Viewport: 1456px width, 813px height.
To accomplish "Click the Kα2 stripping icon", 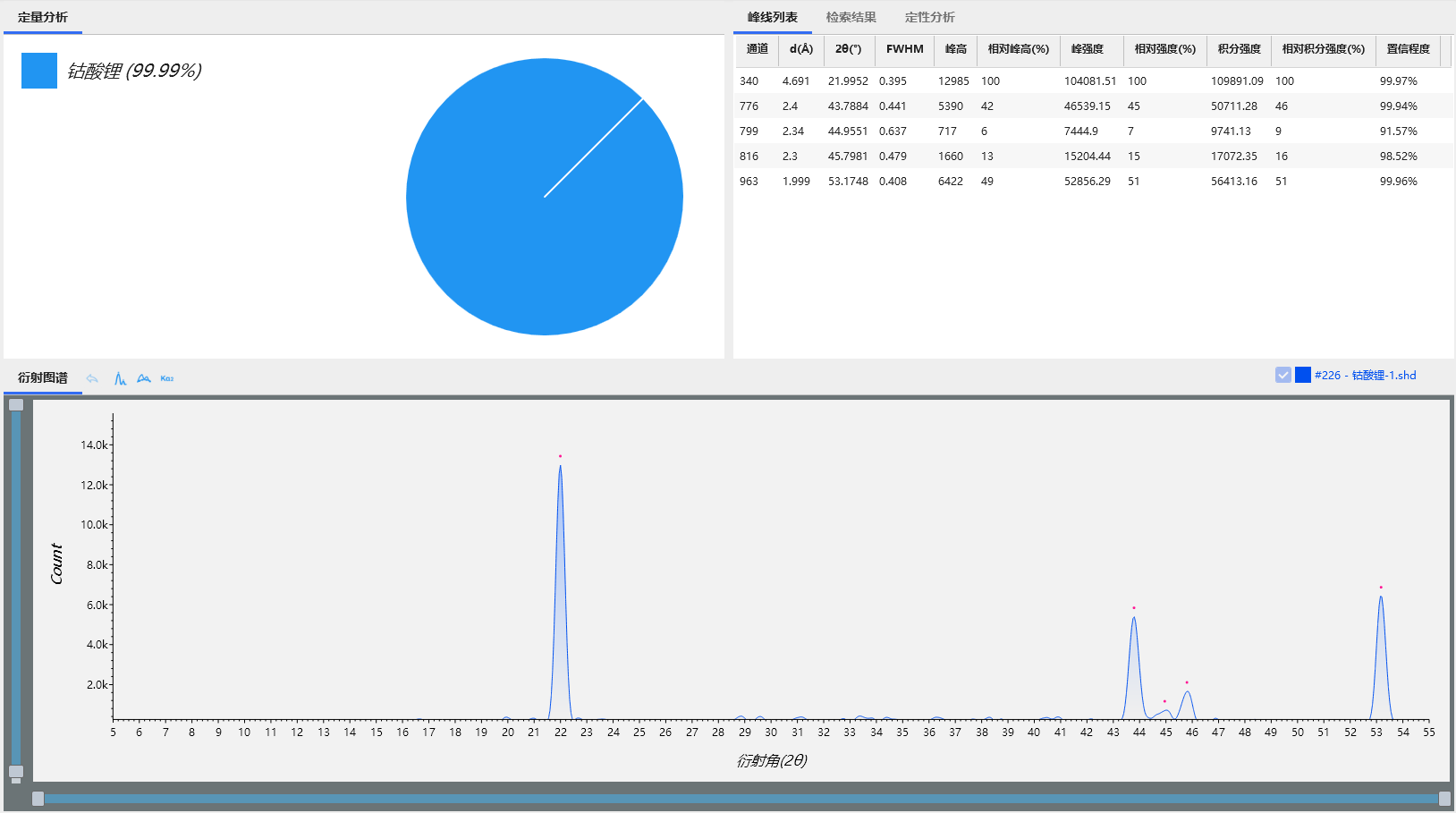I will coord(167,378).
